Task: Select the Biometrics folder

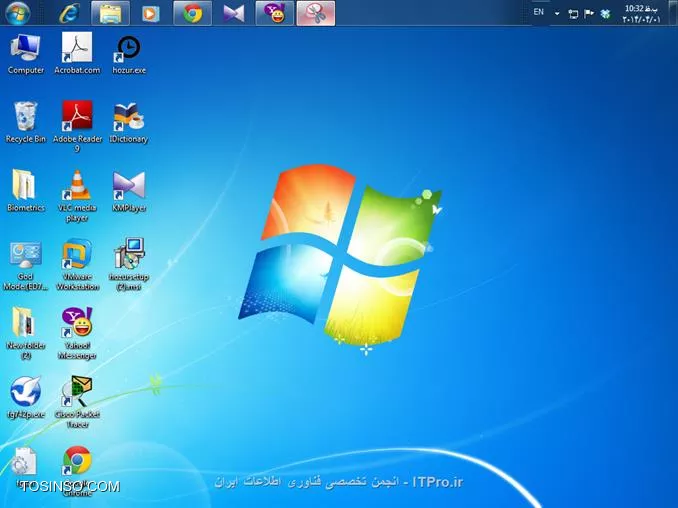Action: 26,191
